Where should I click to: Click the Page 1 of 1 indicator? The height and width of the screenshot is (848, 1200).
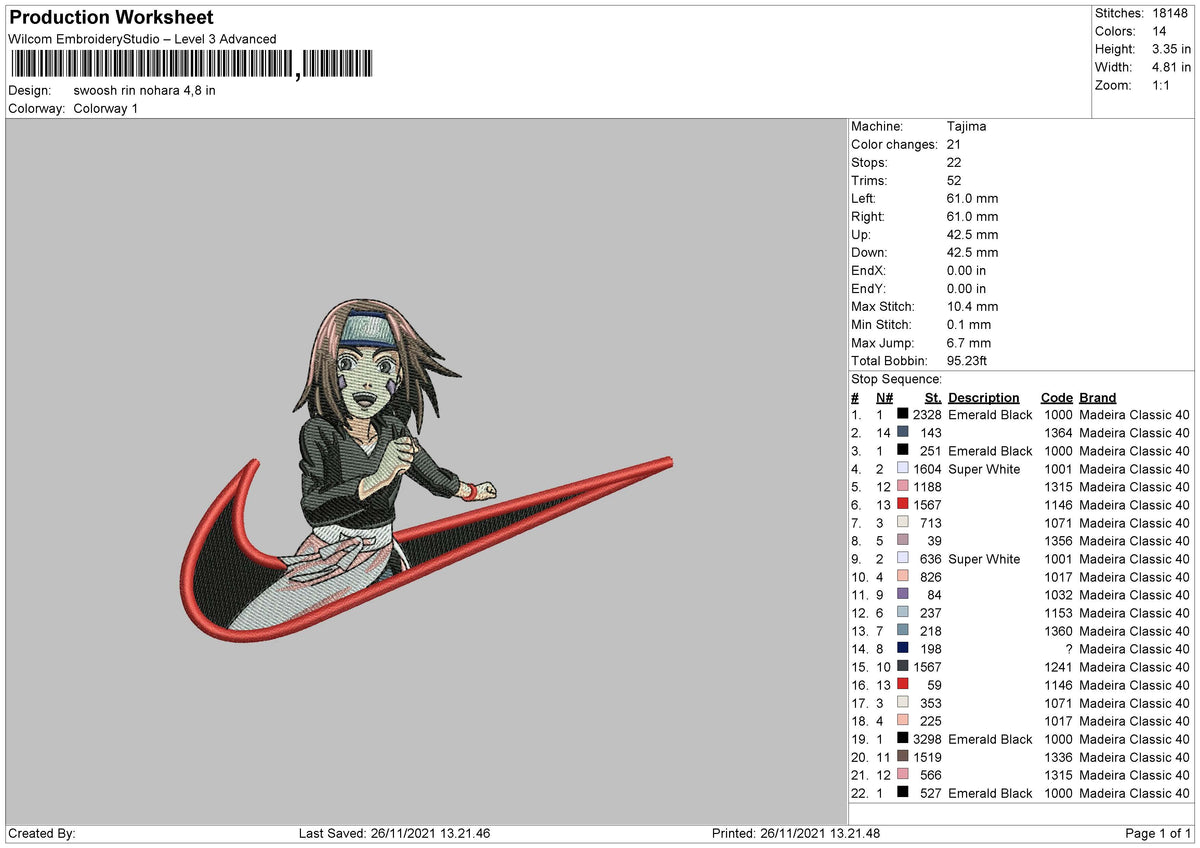point(1159,833)
